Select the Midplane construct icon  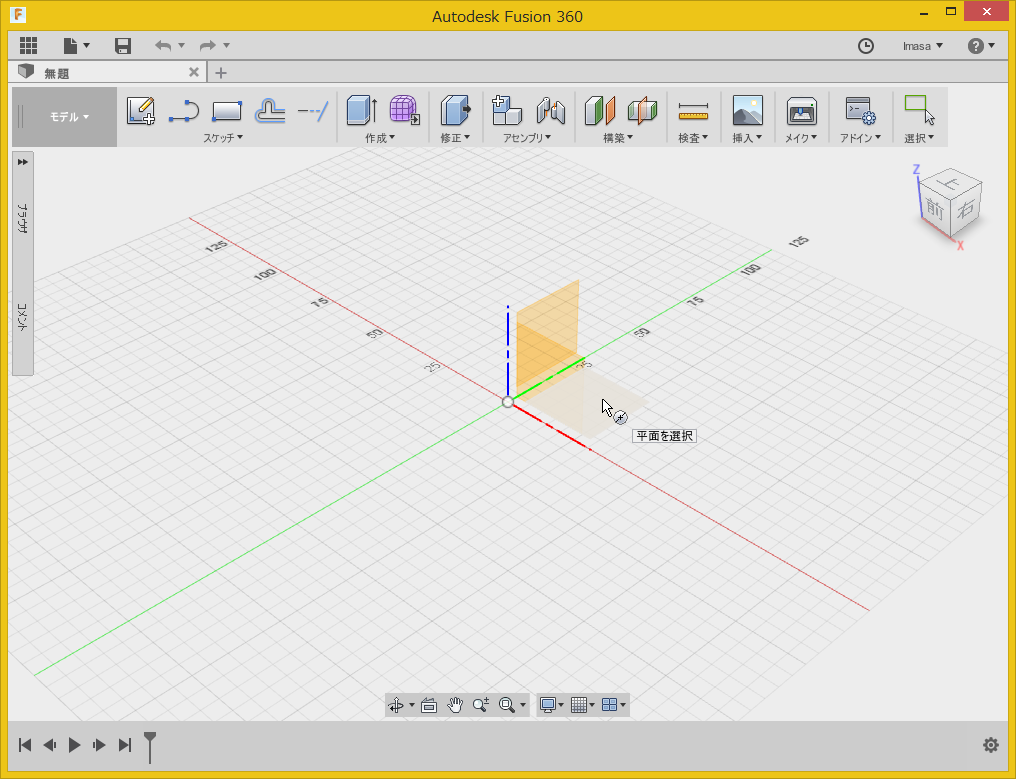pyautogui.click(x=643, y=110)
